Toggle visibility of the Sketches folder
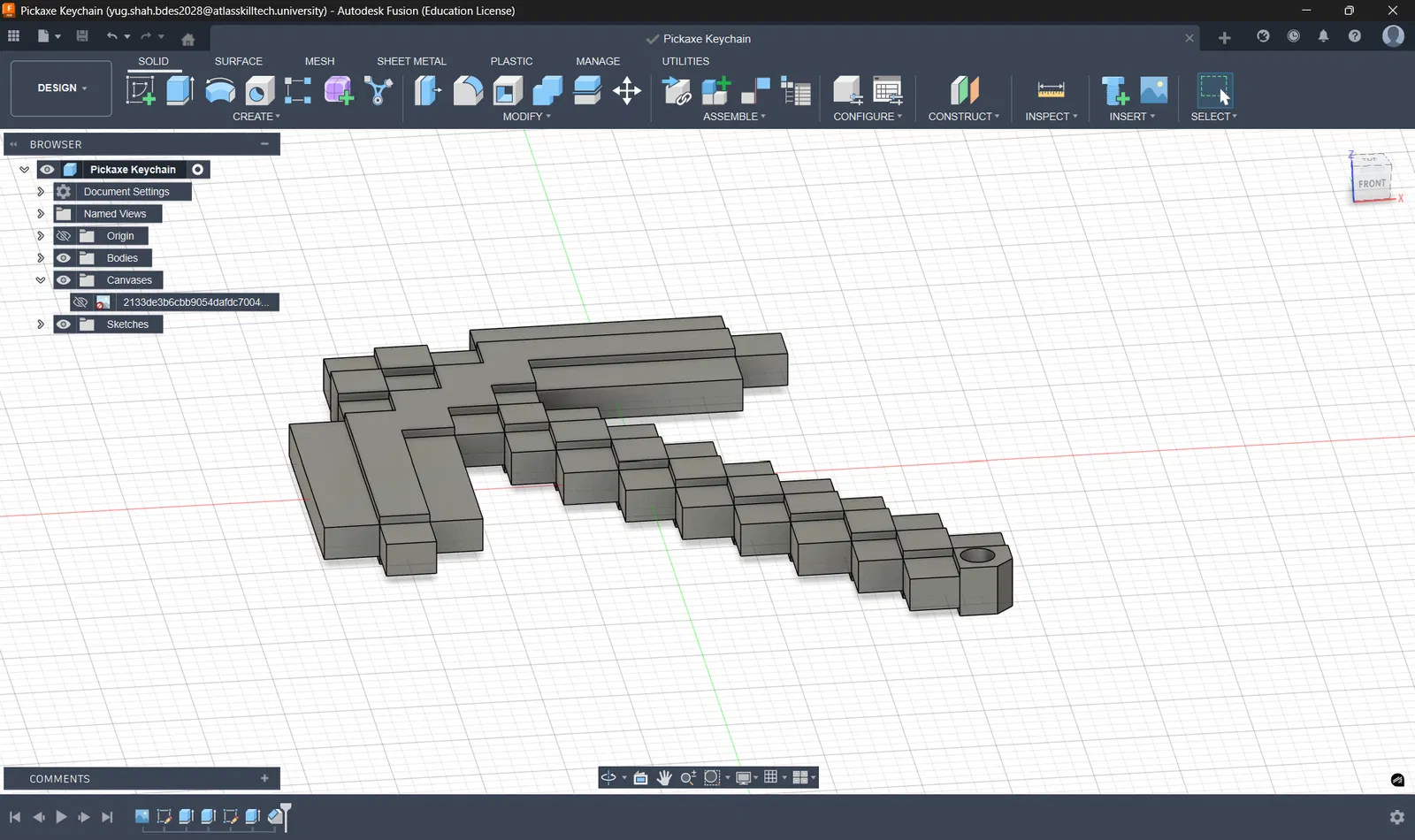Image resolution: width=1415 pixels, height=840 pixels. [64, 325]
